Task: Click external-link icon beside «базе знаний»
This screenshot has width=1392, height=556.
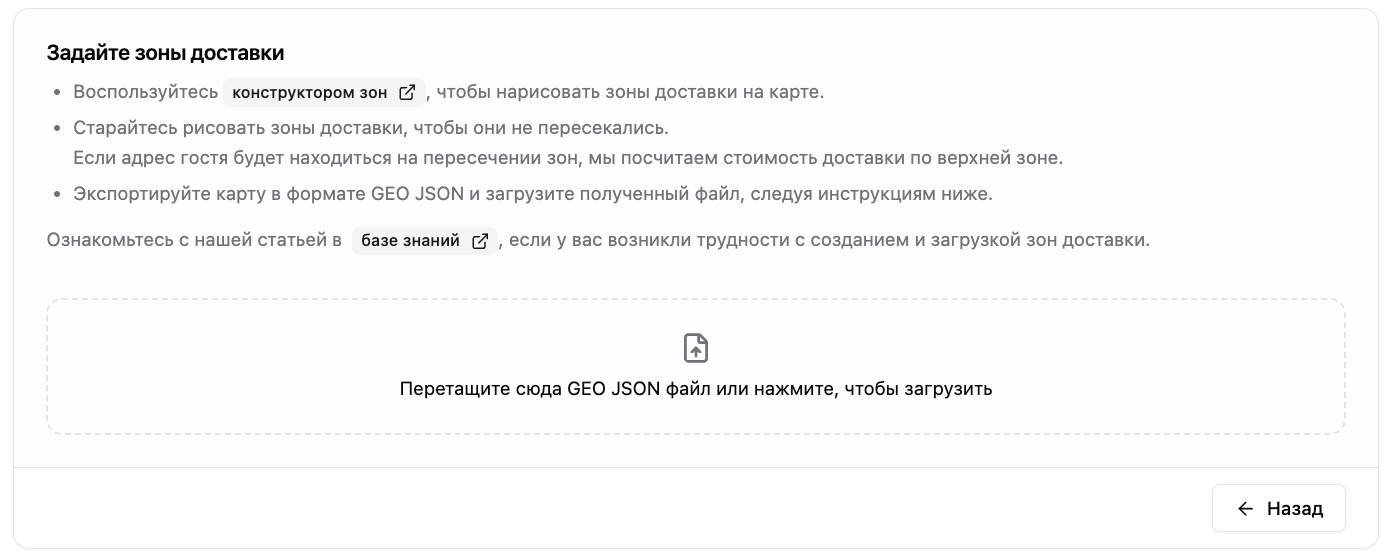Action: (480, 241)
